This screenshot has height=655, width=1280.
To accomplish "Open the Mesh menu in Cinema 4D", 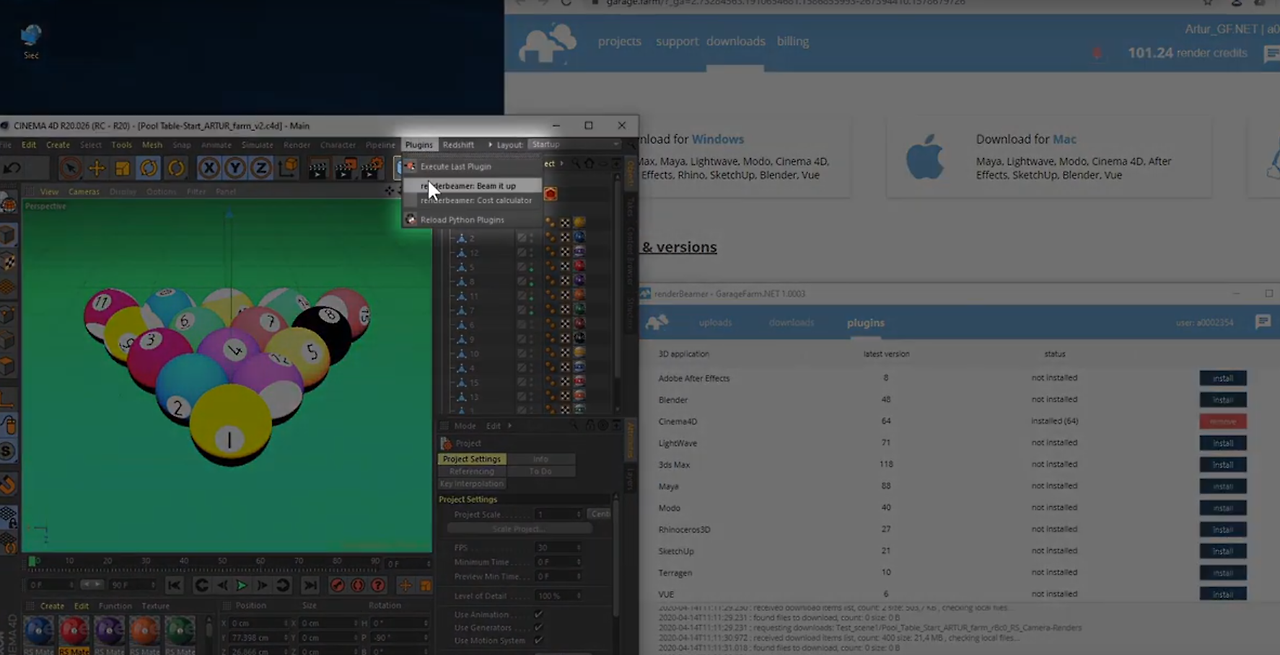I will coord(152,145).
